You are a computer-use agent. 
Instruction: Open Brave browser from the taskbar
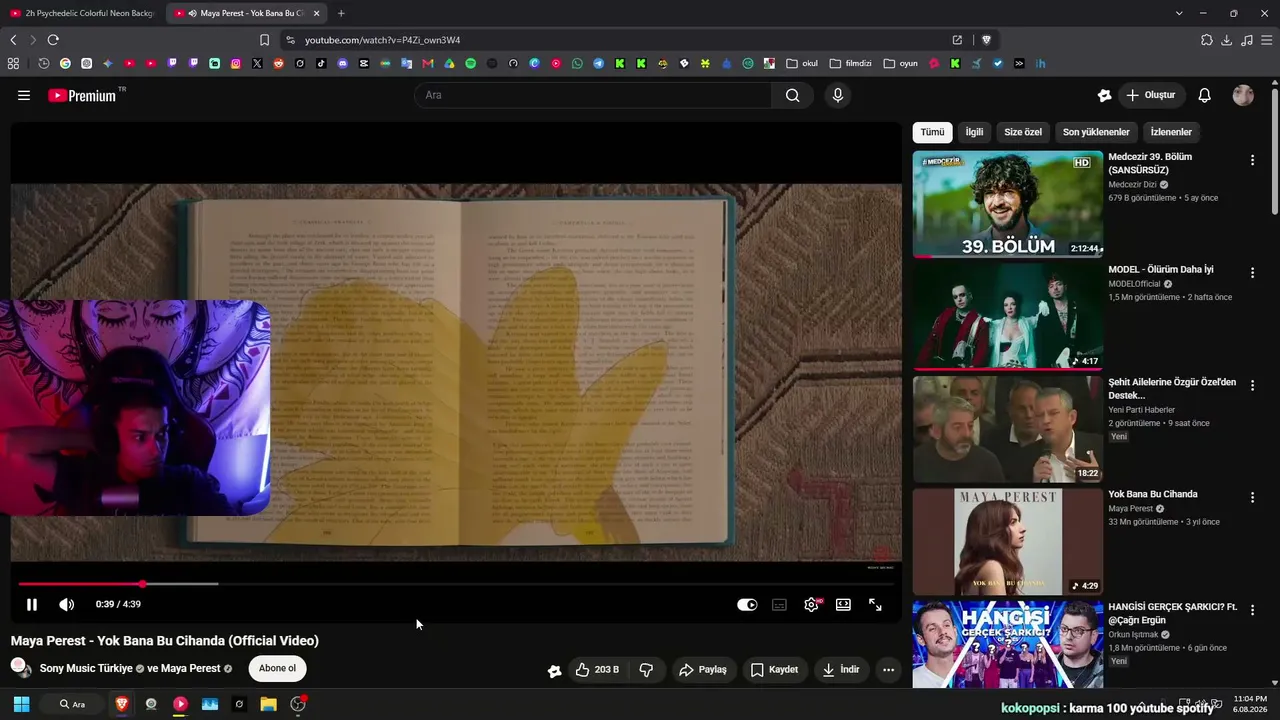point(122,704)
